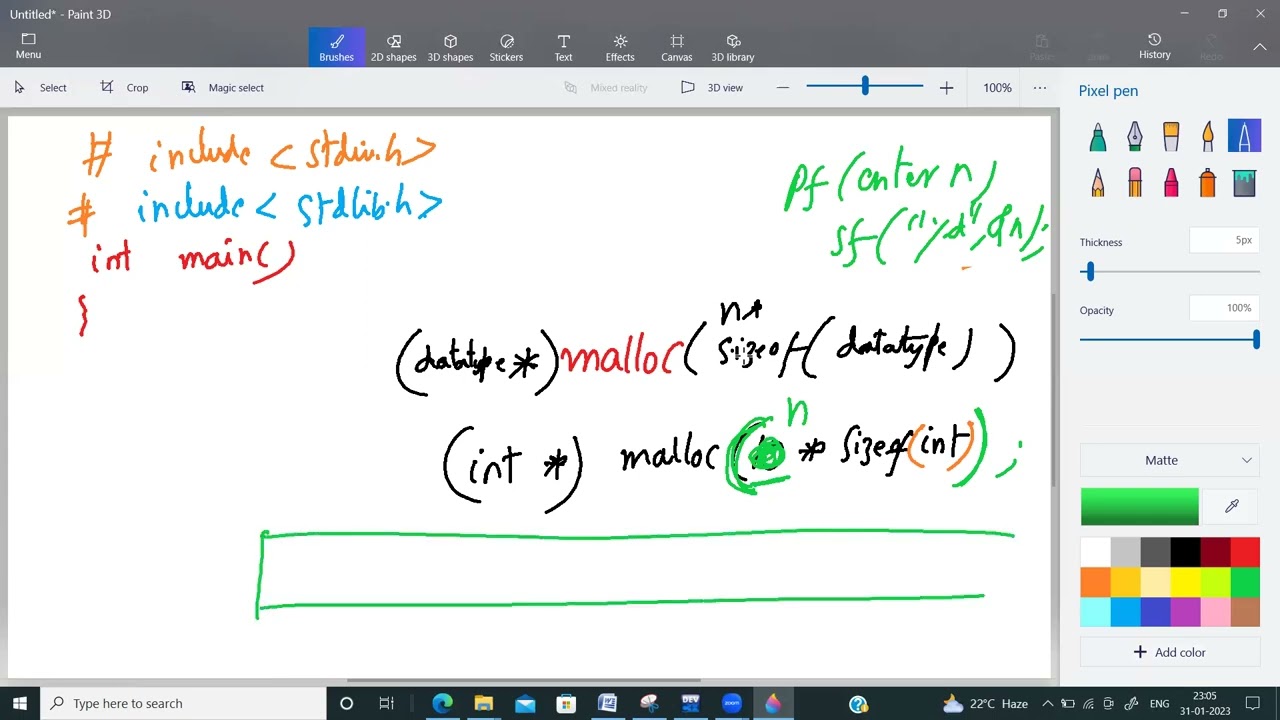Expand the Matte material dropdown
The width and height of the screenshot is (1280, 720).
1170,460
